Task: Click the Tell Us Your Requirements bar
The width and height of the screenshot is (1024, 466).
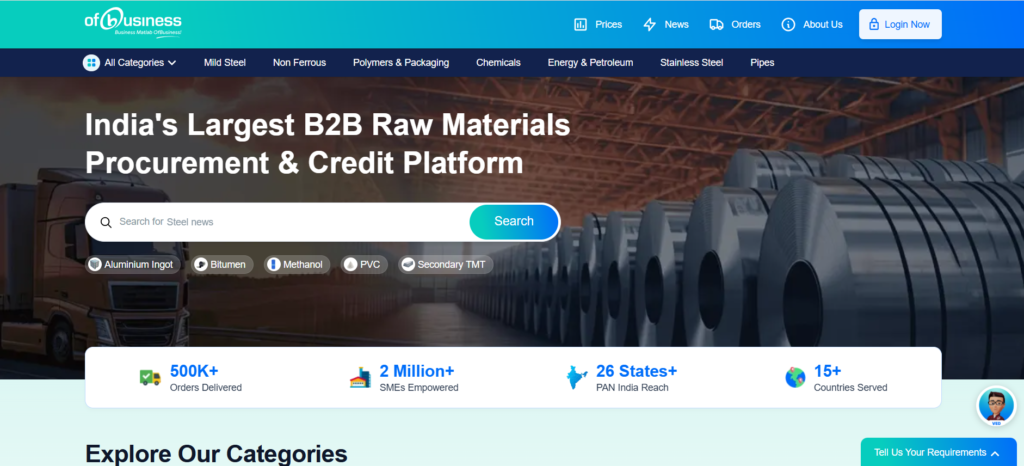Action: (938, 452)
